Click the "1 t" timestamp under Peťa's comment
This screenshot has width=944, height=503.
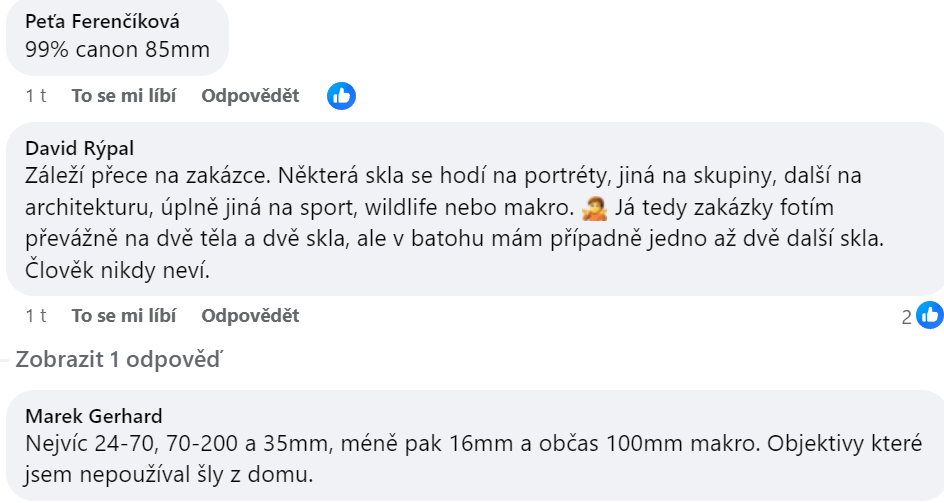36,96
